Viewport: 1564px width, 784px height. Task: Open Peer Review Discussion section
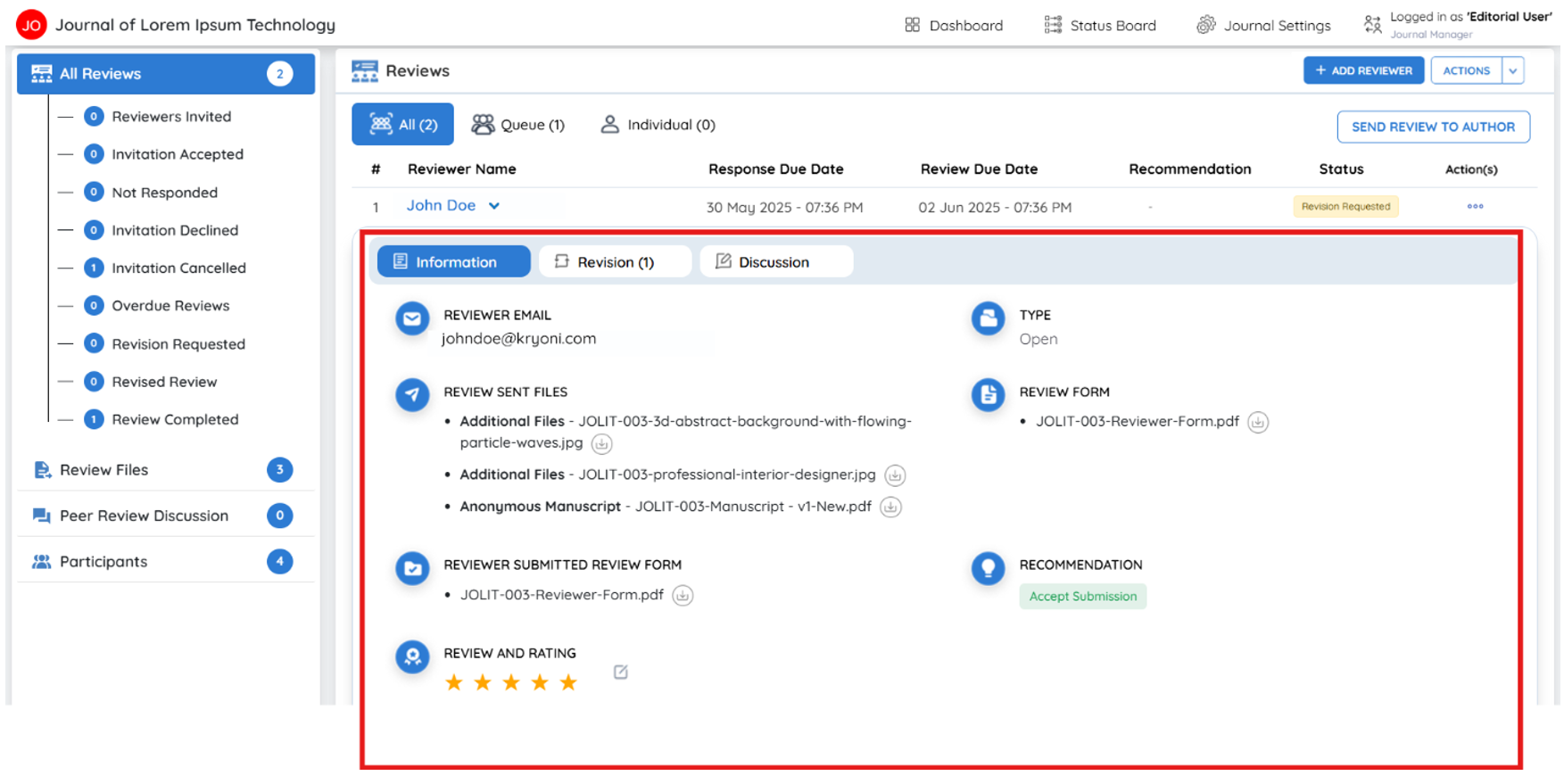coord(166,516)
